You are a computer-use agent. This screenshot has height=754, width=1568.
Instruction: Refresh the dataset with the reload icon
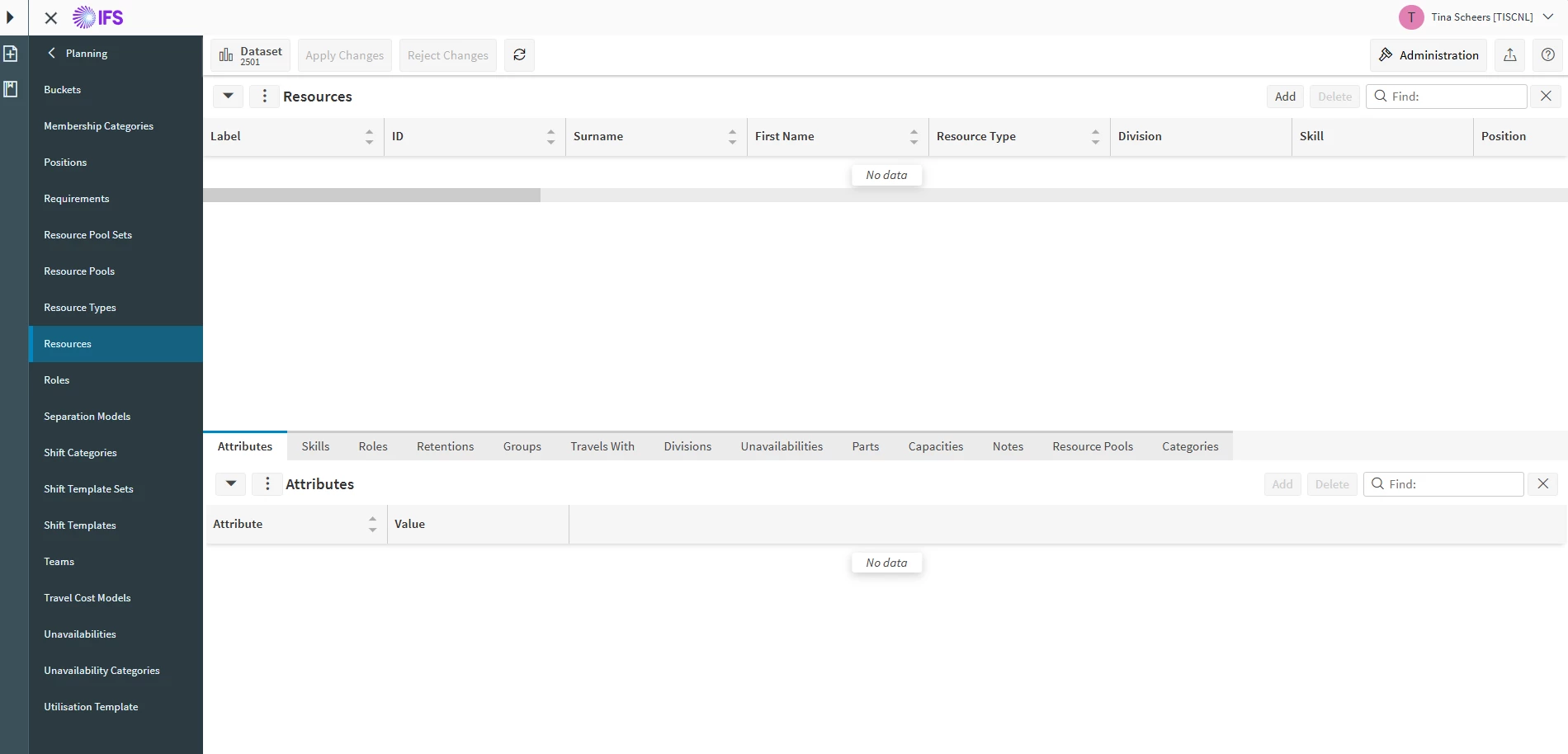pos(520,55)
